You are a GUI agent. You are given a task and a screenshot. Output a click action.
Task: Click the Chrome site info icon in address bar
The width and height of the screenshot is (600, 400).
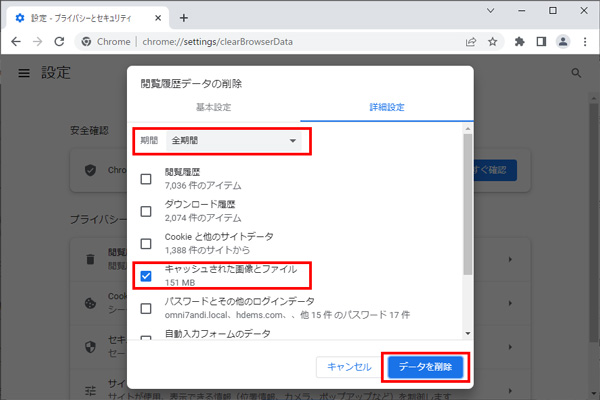86,41
